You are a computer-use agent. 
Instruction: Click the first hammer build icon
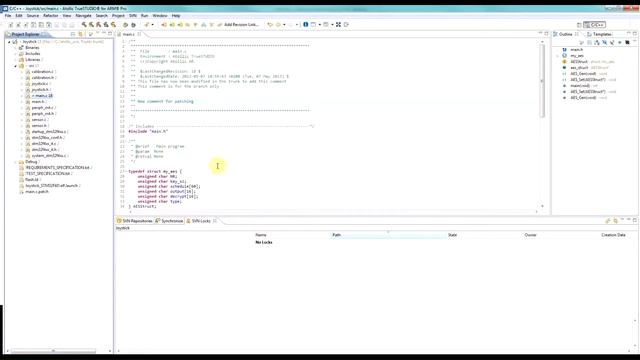tap(84, 24)
